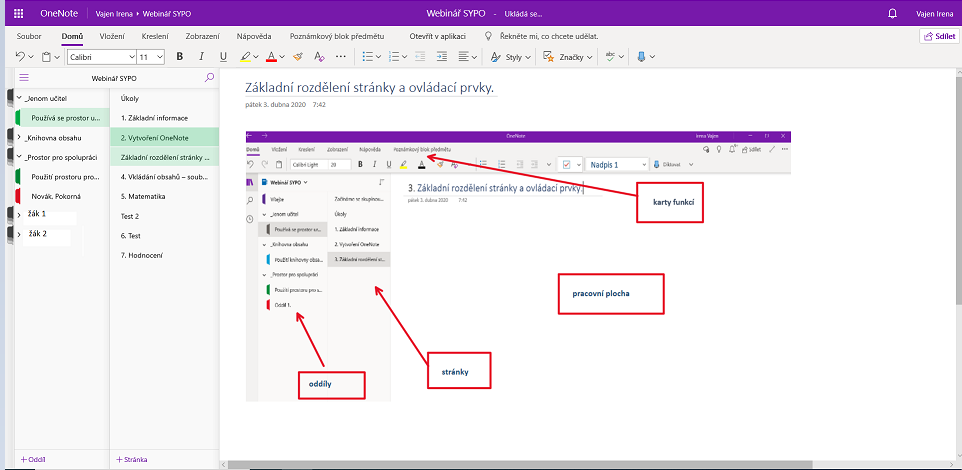The height and width of the screenshot is (470, 962).
Task: Run the spell check icon
Action: click(610, 56)
